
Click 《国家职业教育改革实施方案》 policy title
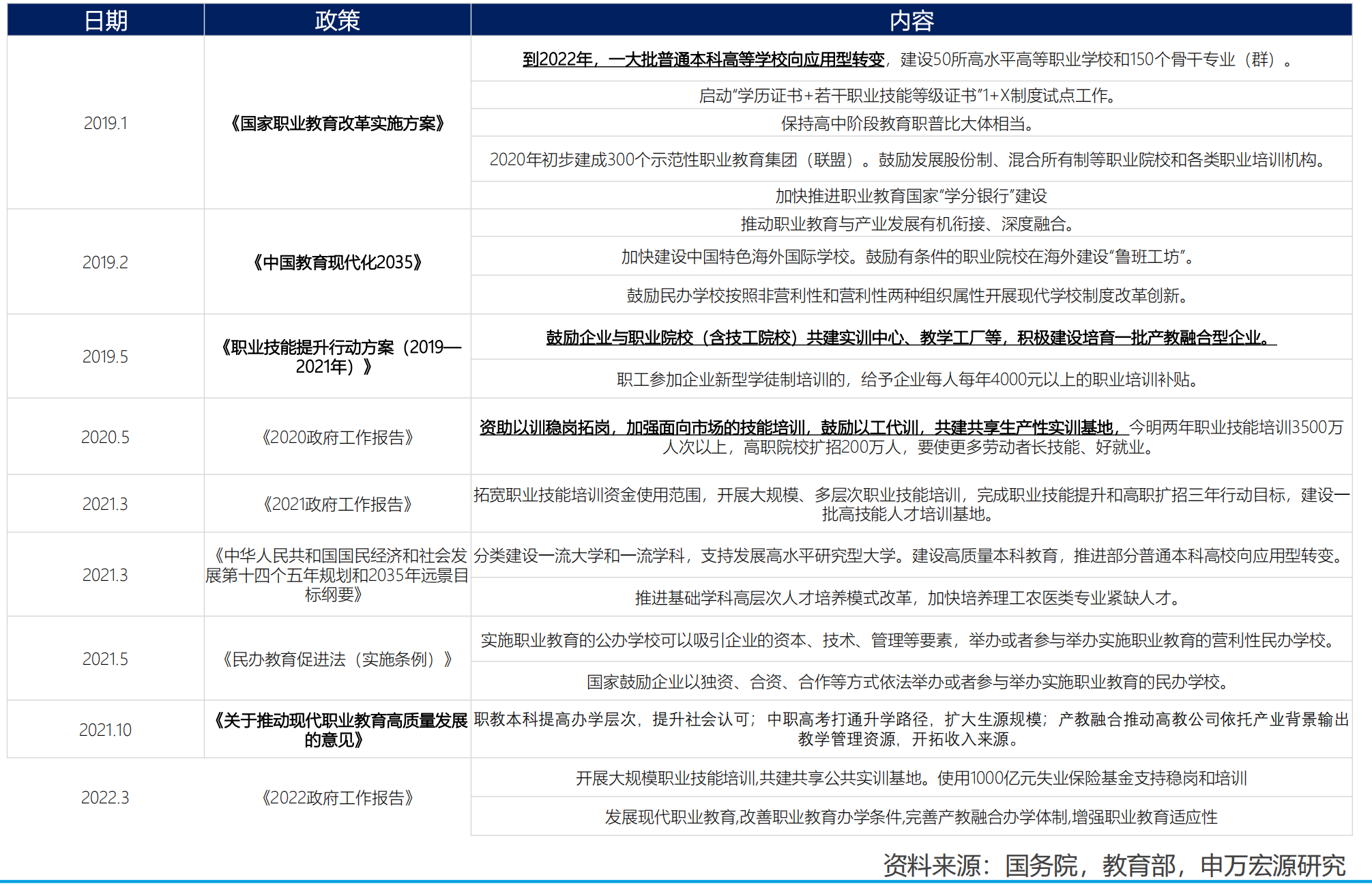point(337,124)
